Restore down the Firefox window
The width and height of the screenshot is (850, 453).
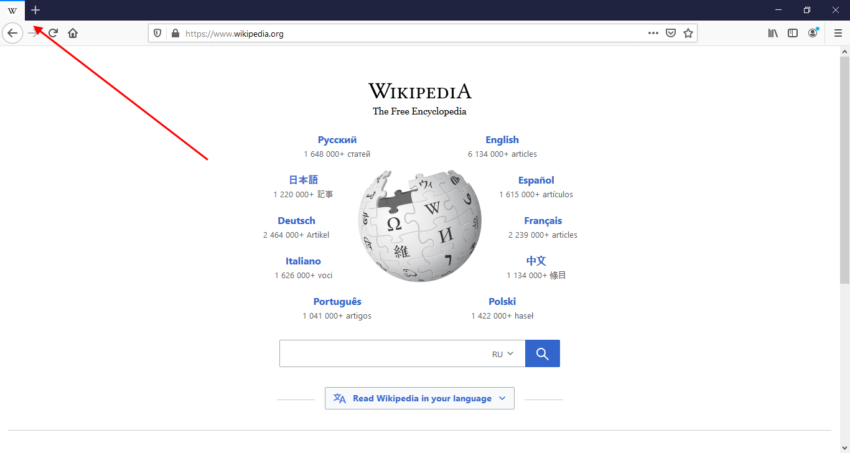coord(807,10)
